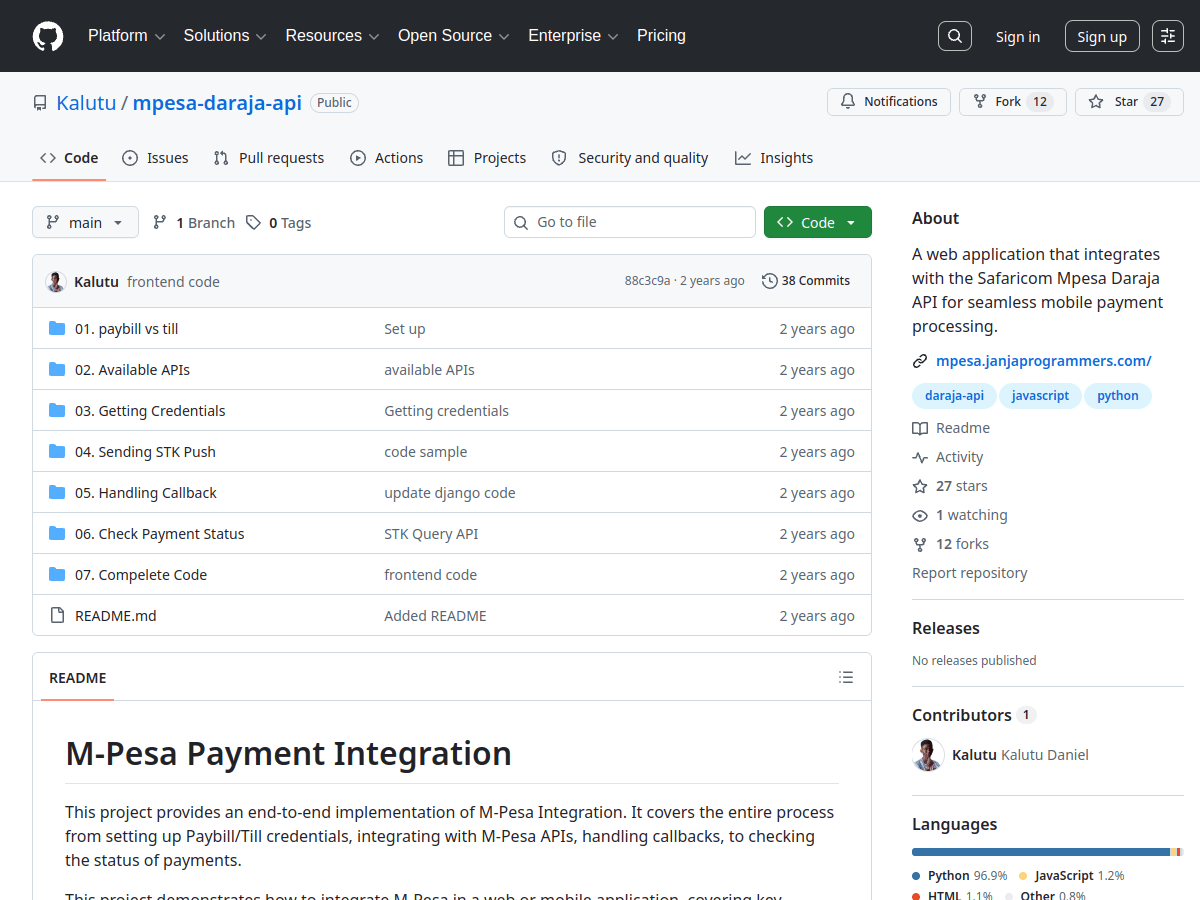This screenshot has height=900, width=1200.
Task: Switch to the Pull requests tab
Action: (269, 158)
